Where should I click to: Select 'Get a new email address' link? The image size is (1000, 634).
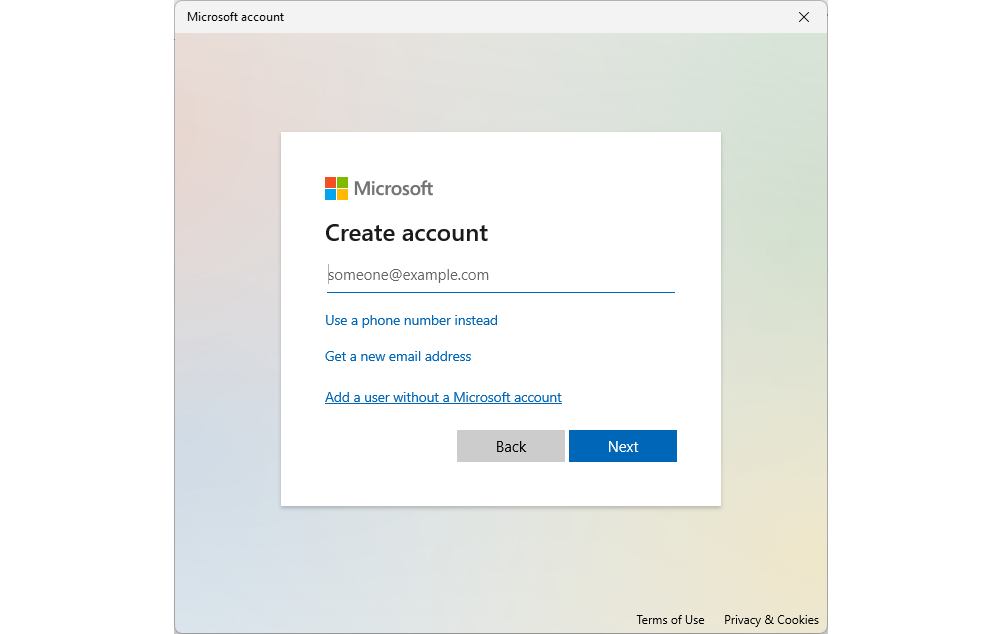[x=398, y=356]
